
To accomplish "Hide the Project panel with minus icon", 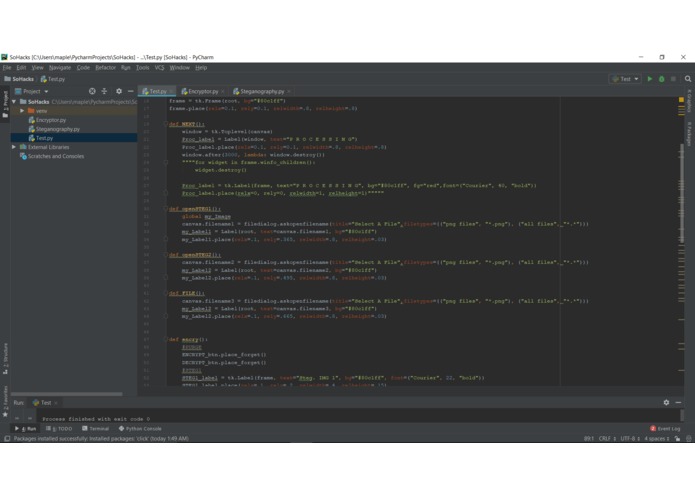I will pos(130,91).
